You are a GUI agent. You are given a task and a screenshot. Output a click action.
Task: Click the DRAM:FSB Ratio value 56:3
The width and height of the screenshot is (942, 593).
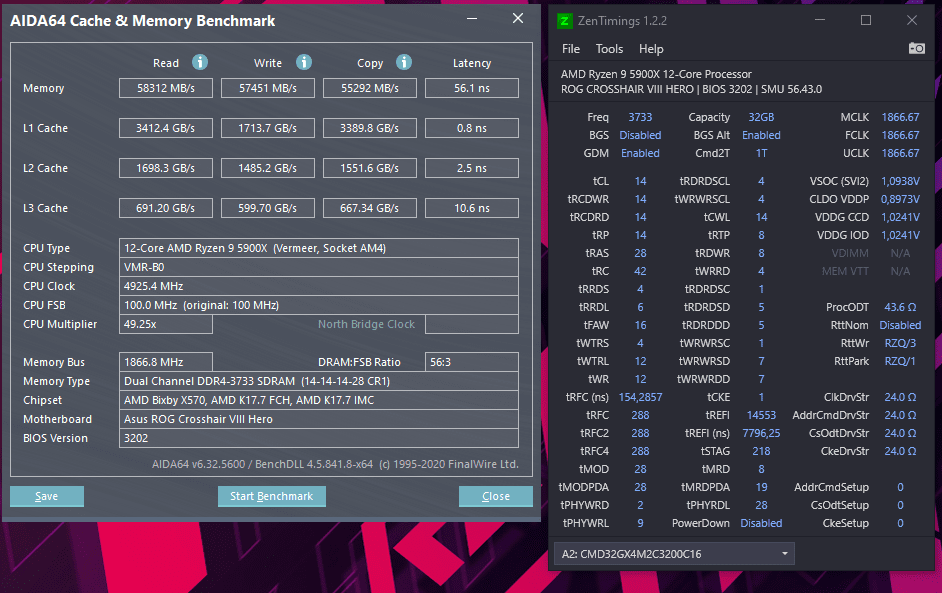[472, 362]
